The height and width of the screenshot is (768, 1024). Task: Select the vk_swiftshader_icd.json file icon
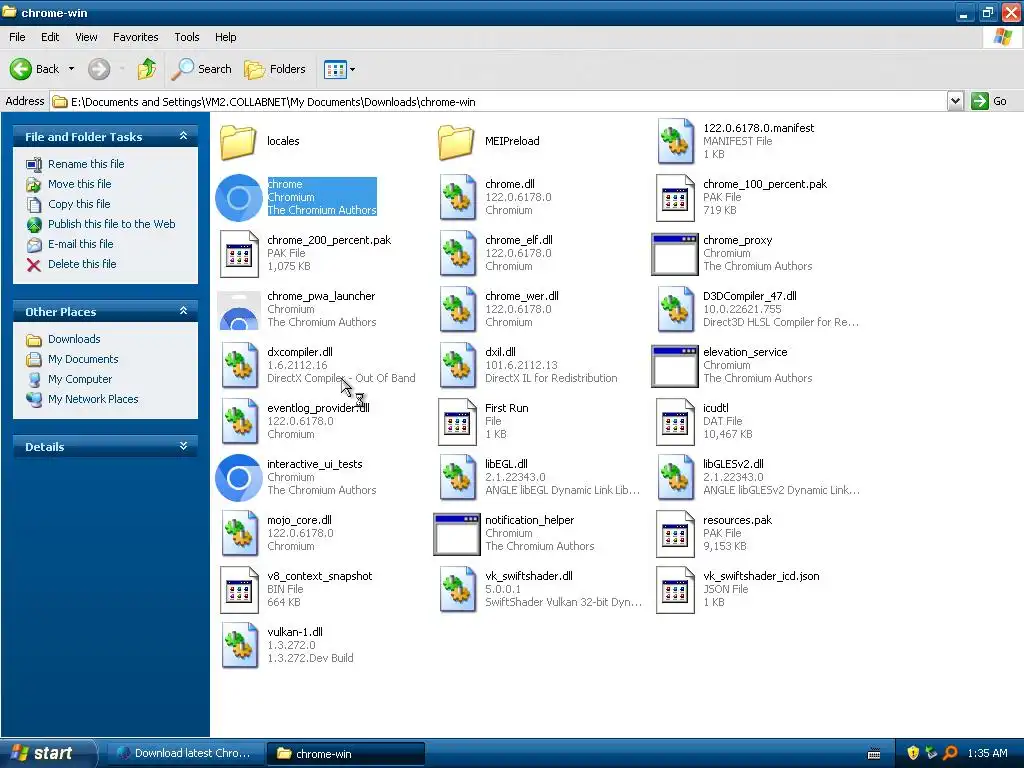675,590
